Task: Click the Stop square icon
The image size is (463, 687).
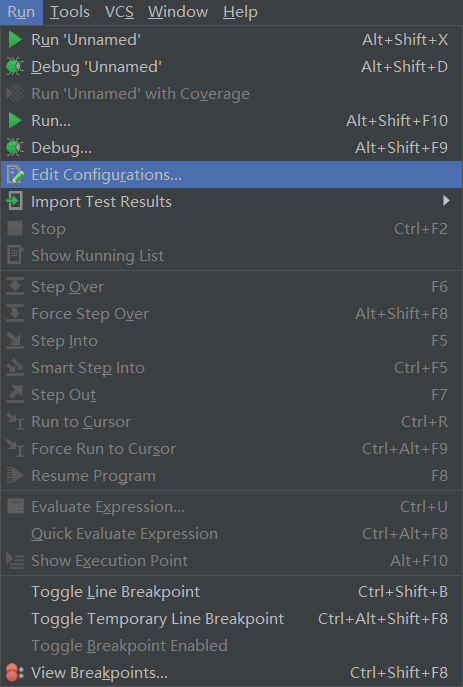Action: [15, 228]
